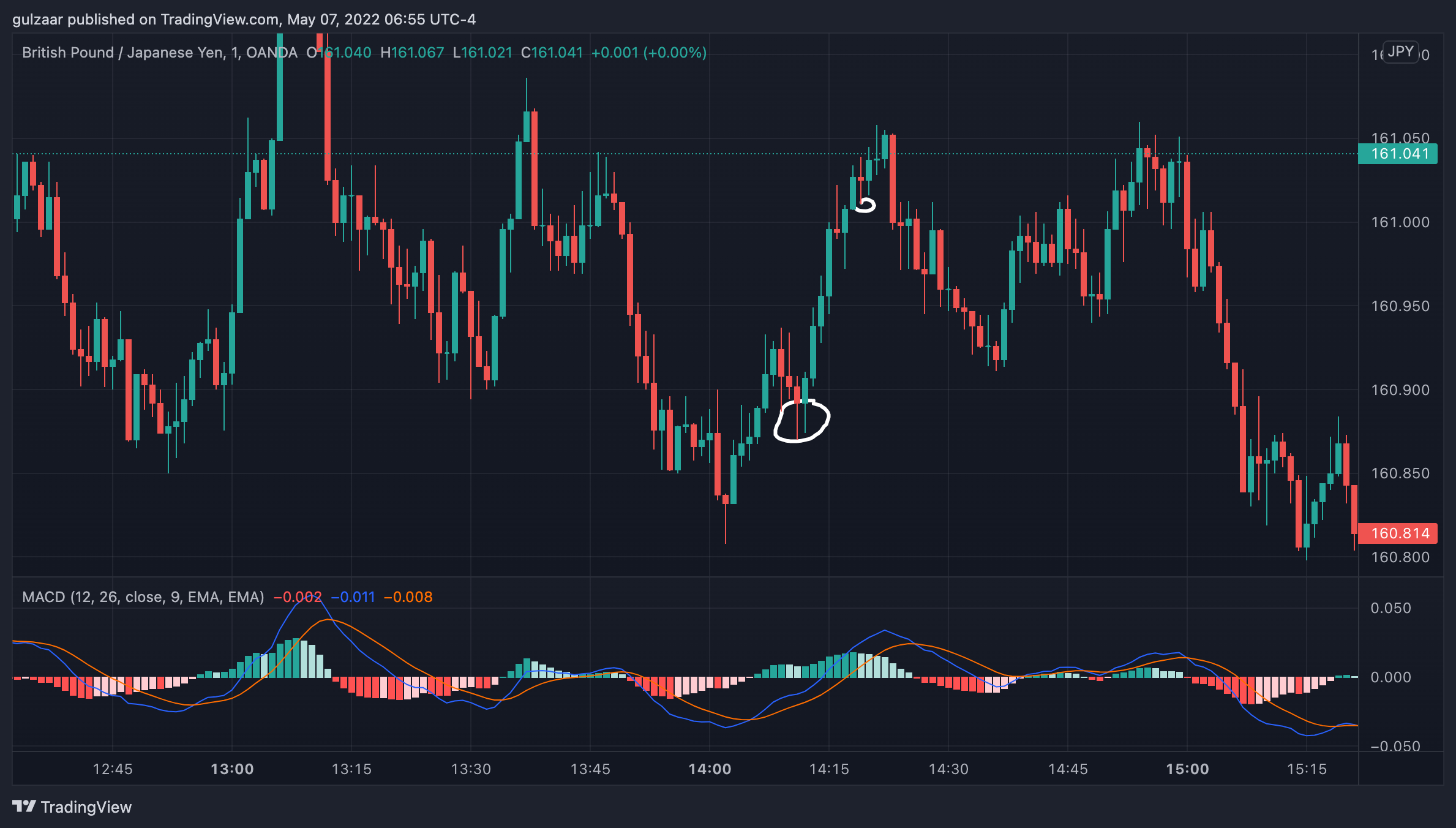Click the 160.900 price axis label

pyautogui.click(x=1400, y=390)
